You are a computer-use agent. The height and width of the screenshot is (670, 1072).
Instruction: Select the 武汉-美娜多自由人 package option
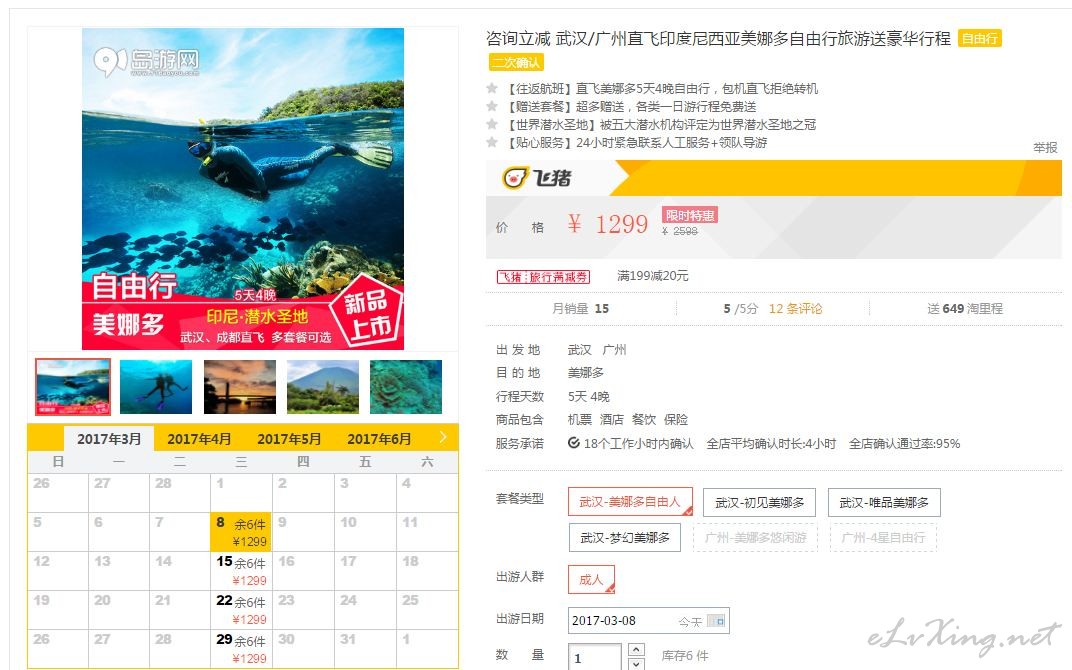pos(630,502)
